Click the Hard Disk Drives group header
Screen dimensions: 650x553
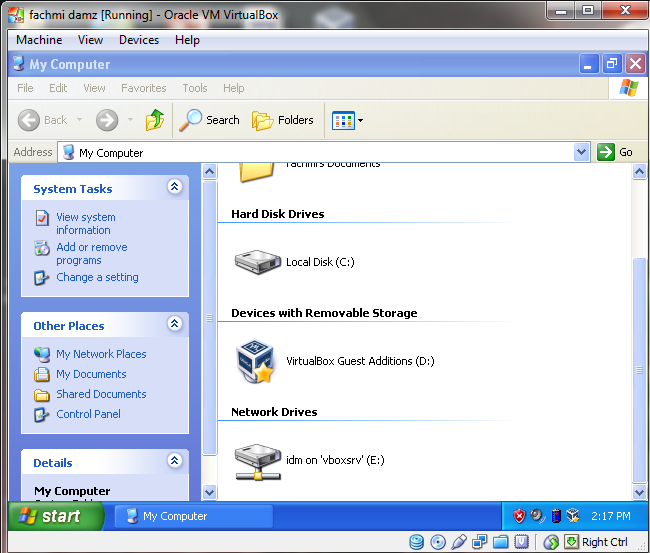pos(278,214)
